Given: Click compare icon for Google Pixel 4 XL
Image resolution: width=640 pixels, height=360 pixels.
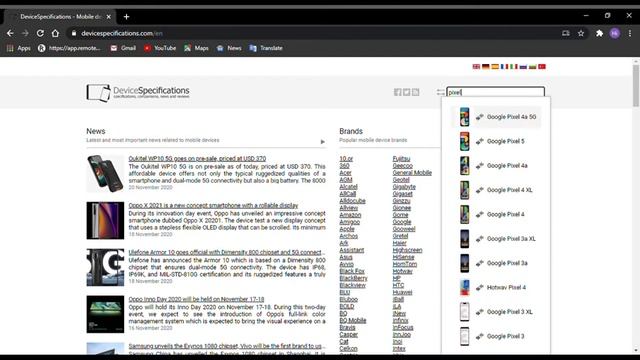Looking at the screenshot, I should click(480, 190).
